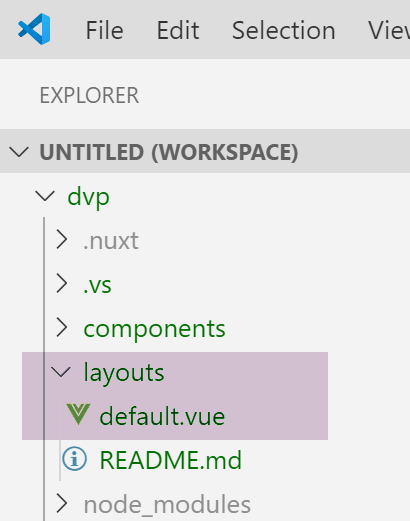Image resolution: width=410 pixels, height=521 pixels.
Task: Select the components folder label
Action: pyautogui.click(x=154, y=329)
